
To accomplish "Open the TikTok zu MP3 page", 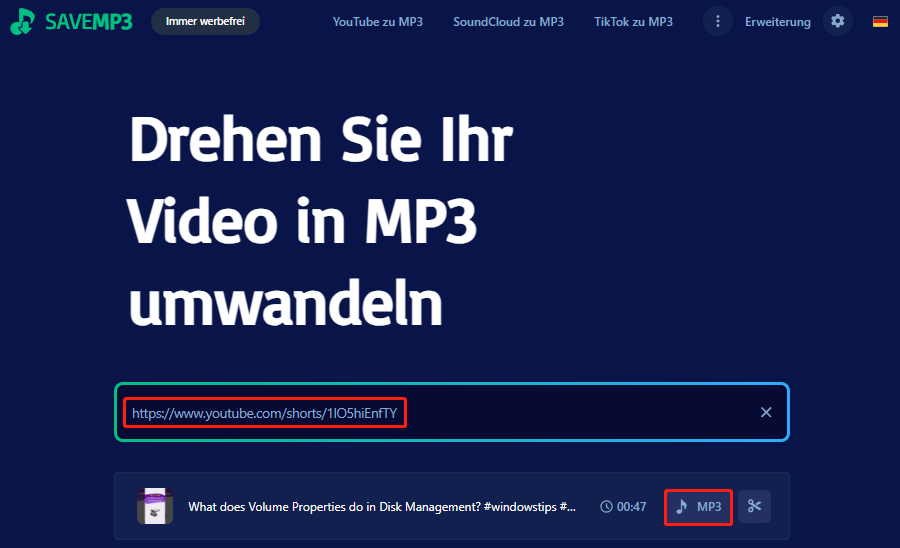I will click(x=633, y=22).
